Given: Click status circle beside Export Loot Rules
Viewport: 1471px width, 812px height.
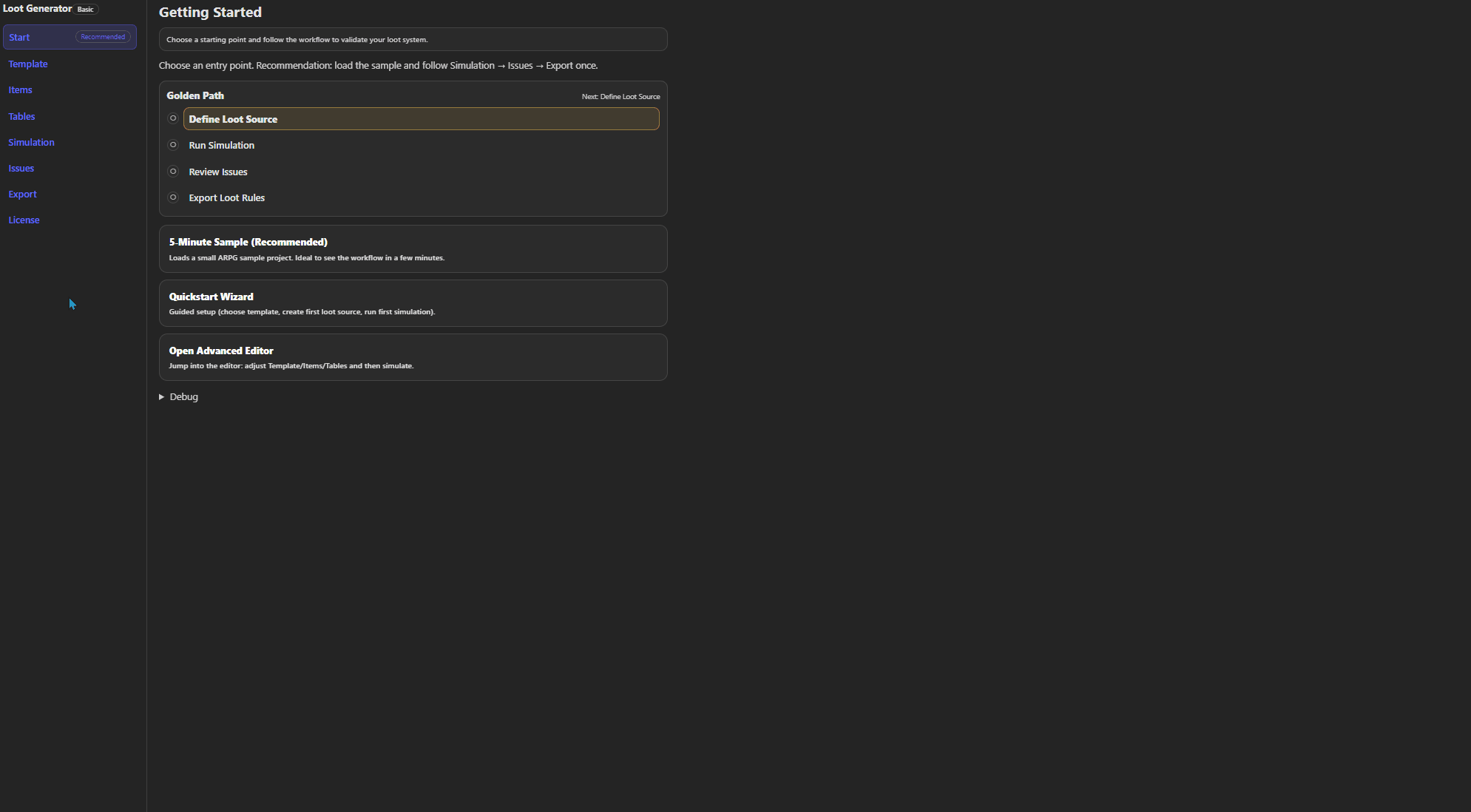Looking at the screenshot, I should (x=173, y=197).
